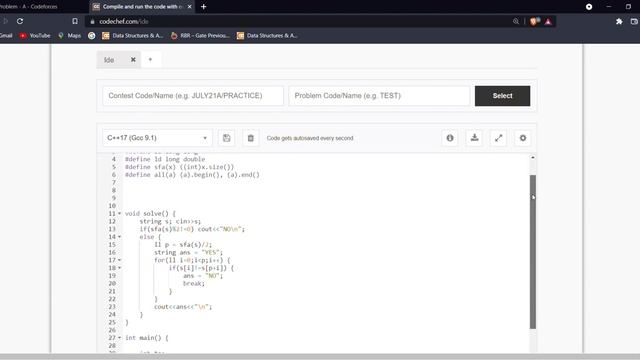Open the YouTube bookmark

(35, 36)
